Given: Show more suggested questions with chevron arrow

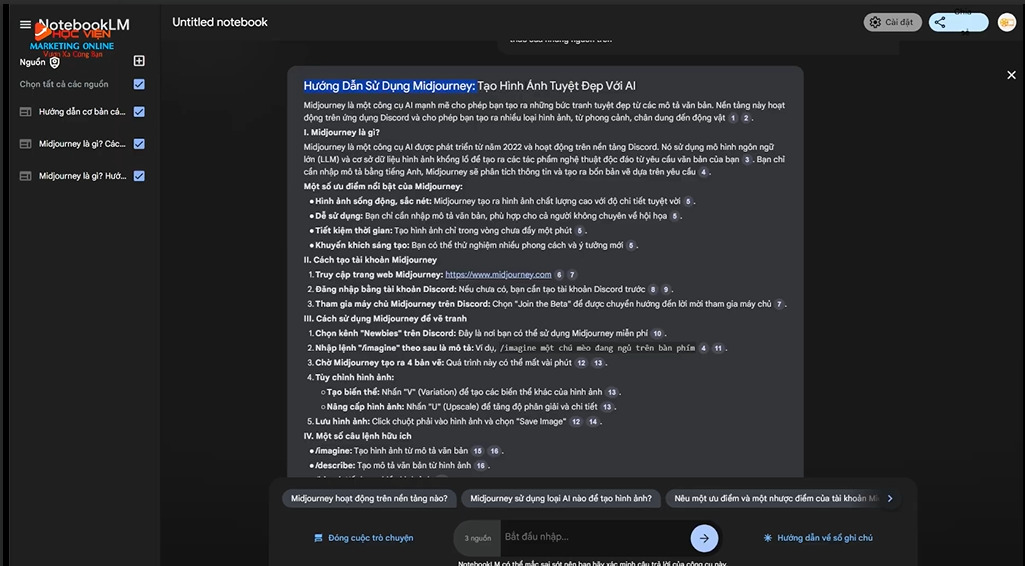Looking at the screenshot, I should [890, 498].
